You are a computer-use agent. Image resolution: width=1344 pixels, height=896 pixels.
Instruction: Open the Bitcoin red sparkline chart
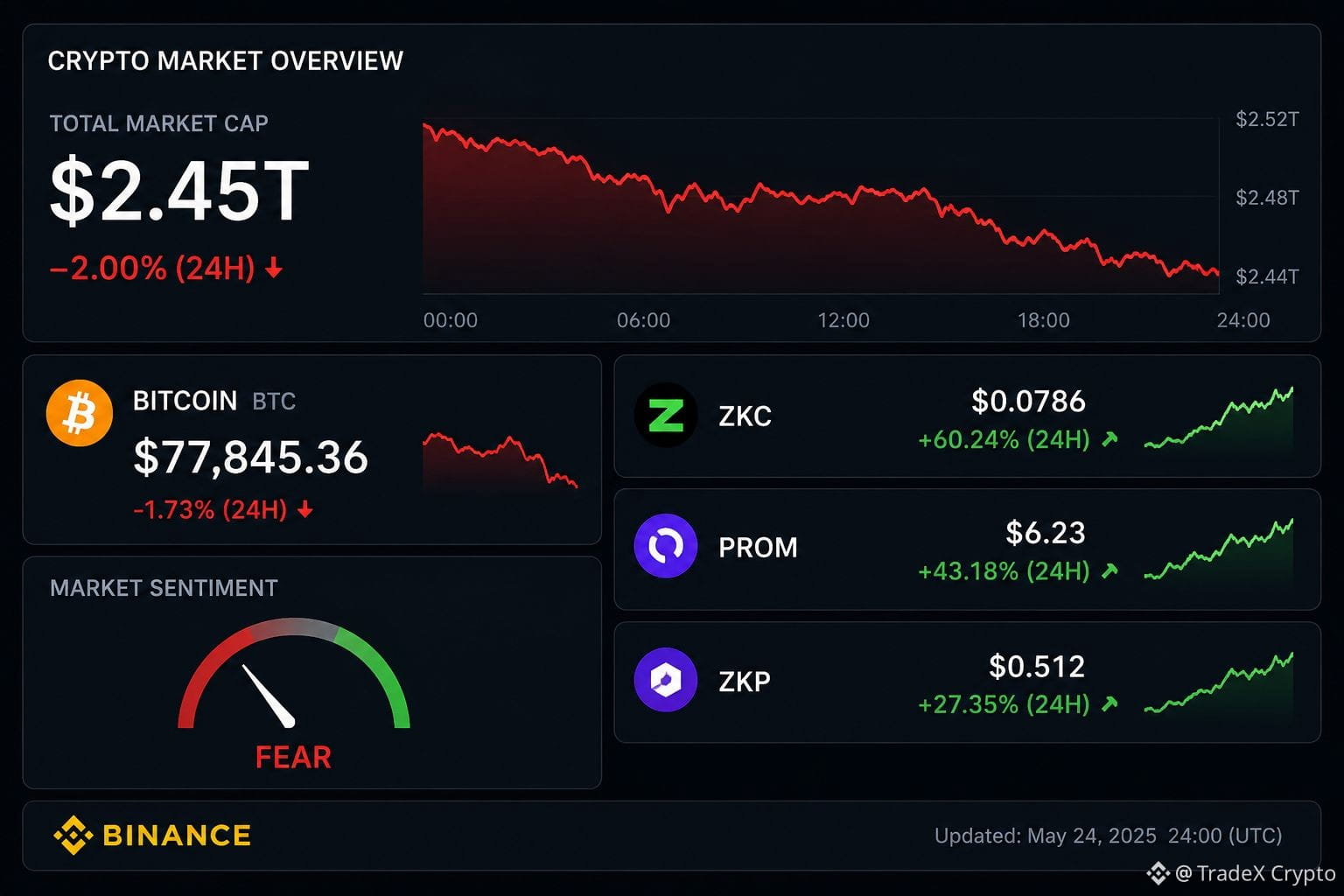[x=500, y=460]
